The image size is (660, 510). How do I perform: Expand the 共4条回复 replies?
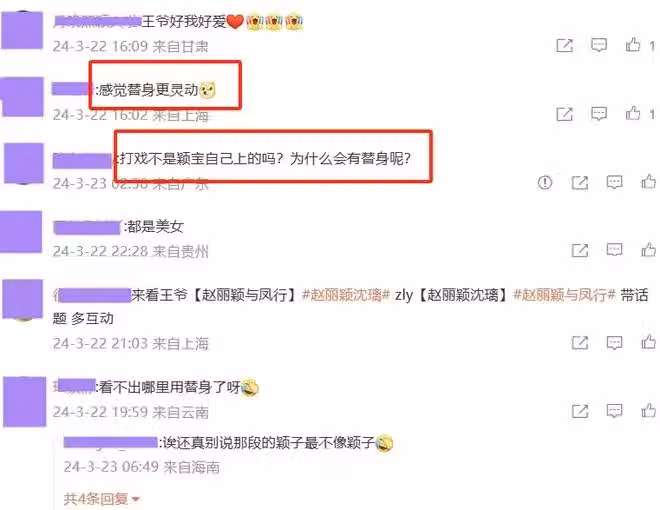101,499
